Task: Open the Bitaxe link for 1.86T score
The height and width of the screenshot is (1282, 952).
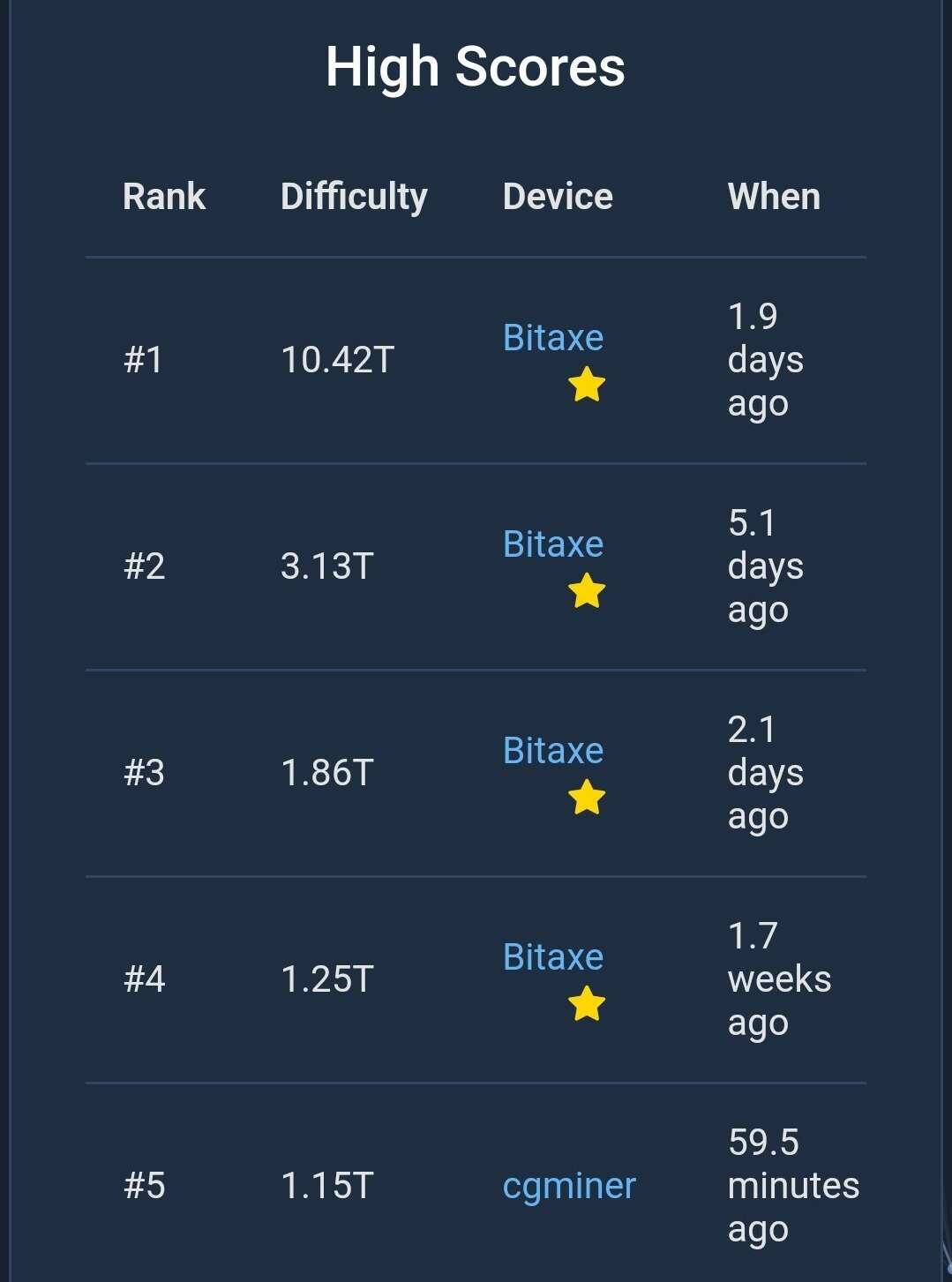Action: pos(553,751)
